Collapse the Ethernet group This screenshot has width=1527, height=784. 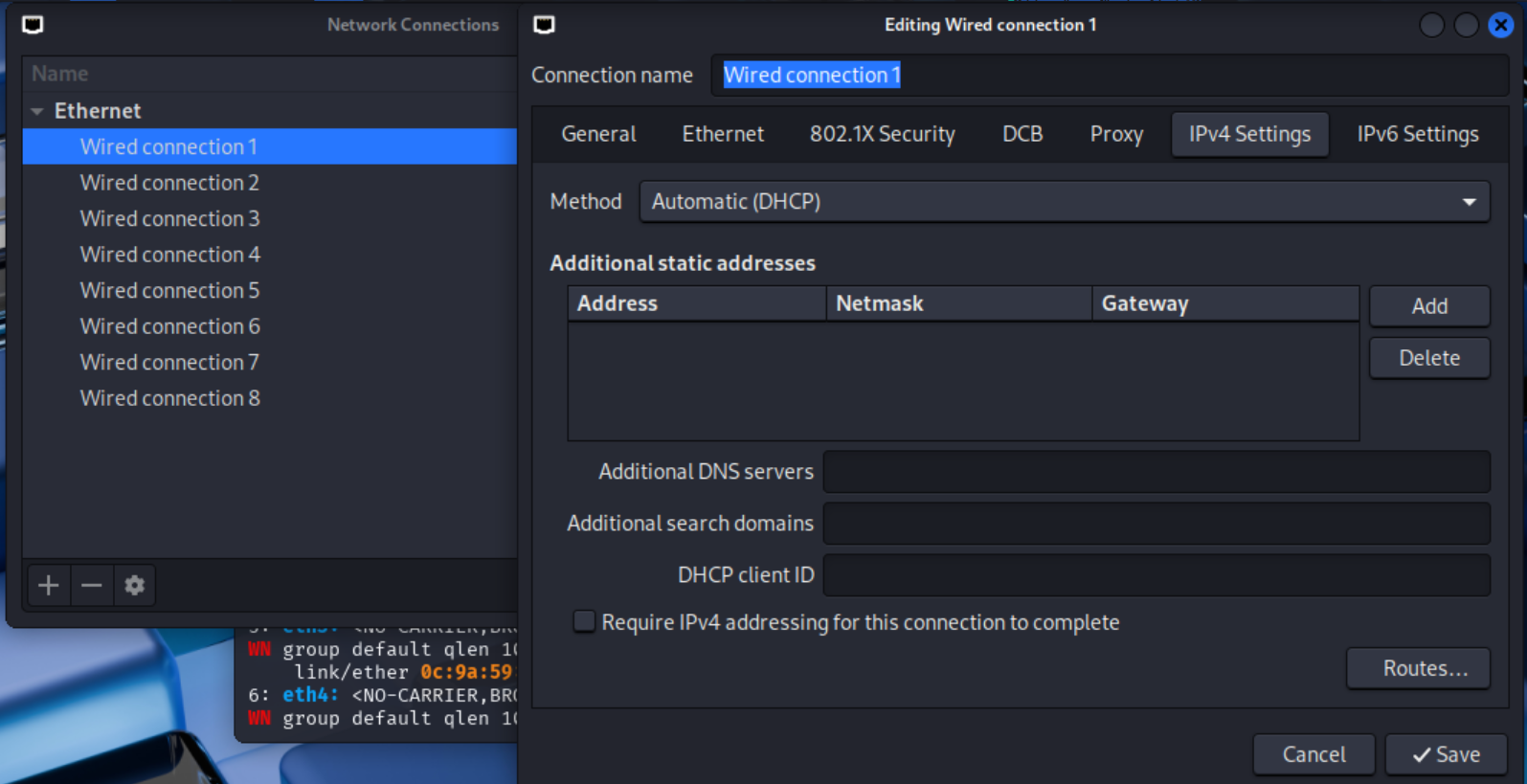point(37,111)
